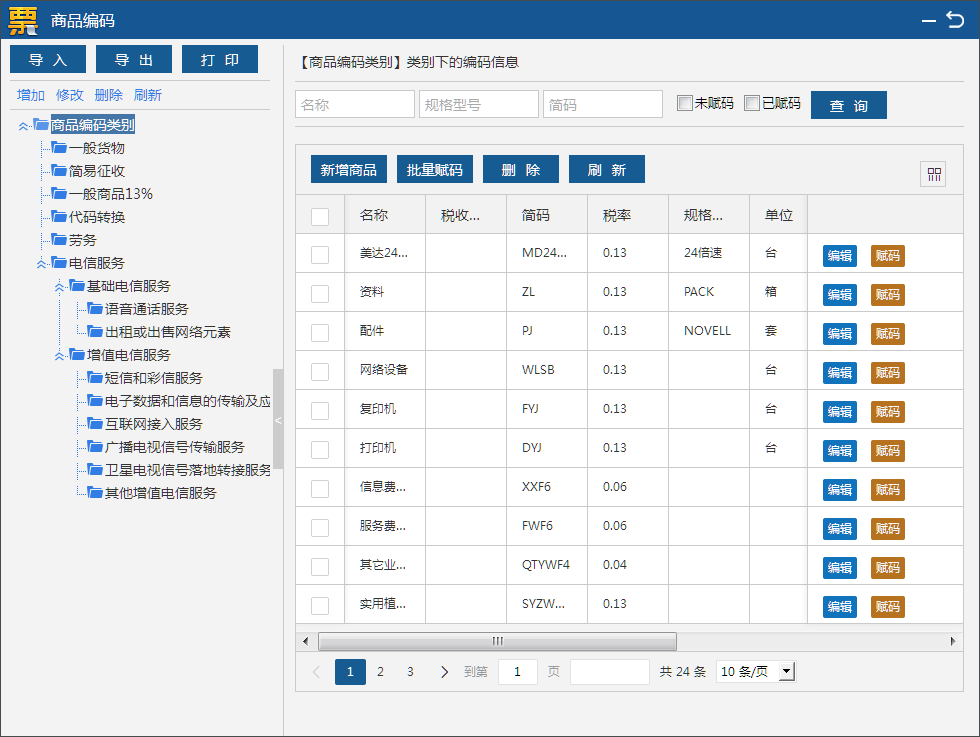This screenshot has height=737, width=980.
Task: Click 编辑 for the QTYWF4 row
Action: 839,568
